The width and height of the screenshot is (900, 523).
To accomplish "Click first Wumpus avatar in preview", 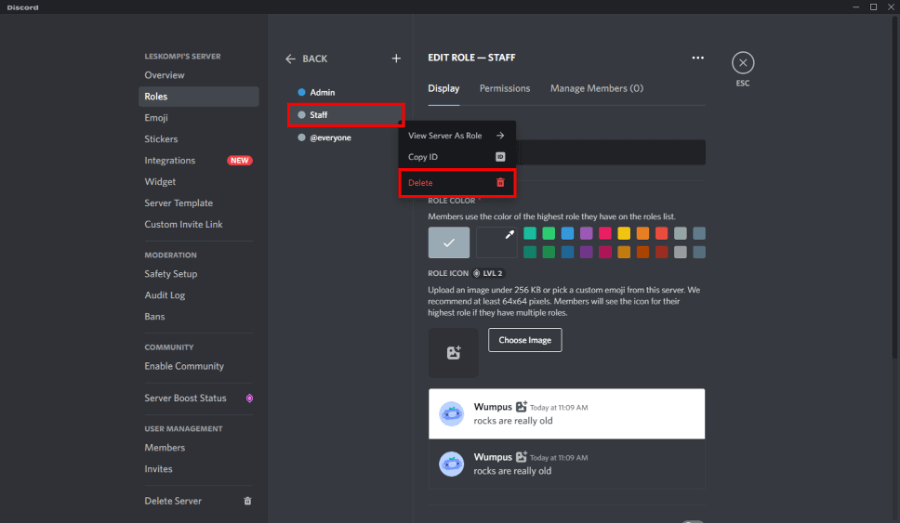I will click(451, 413).
